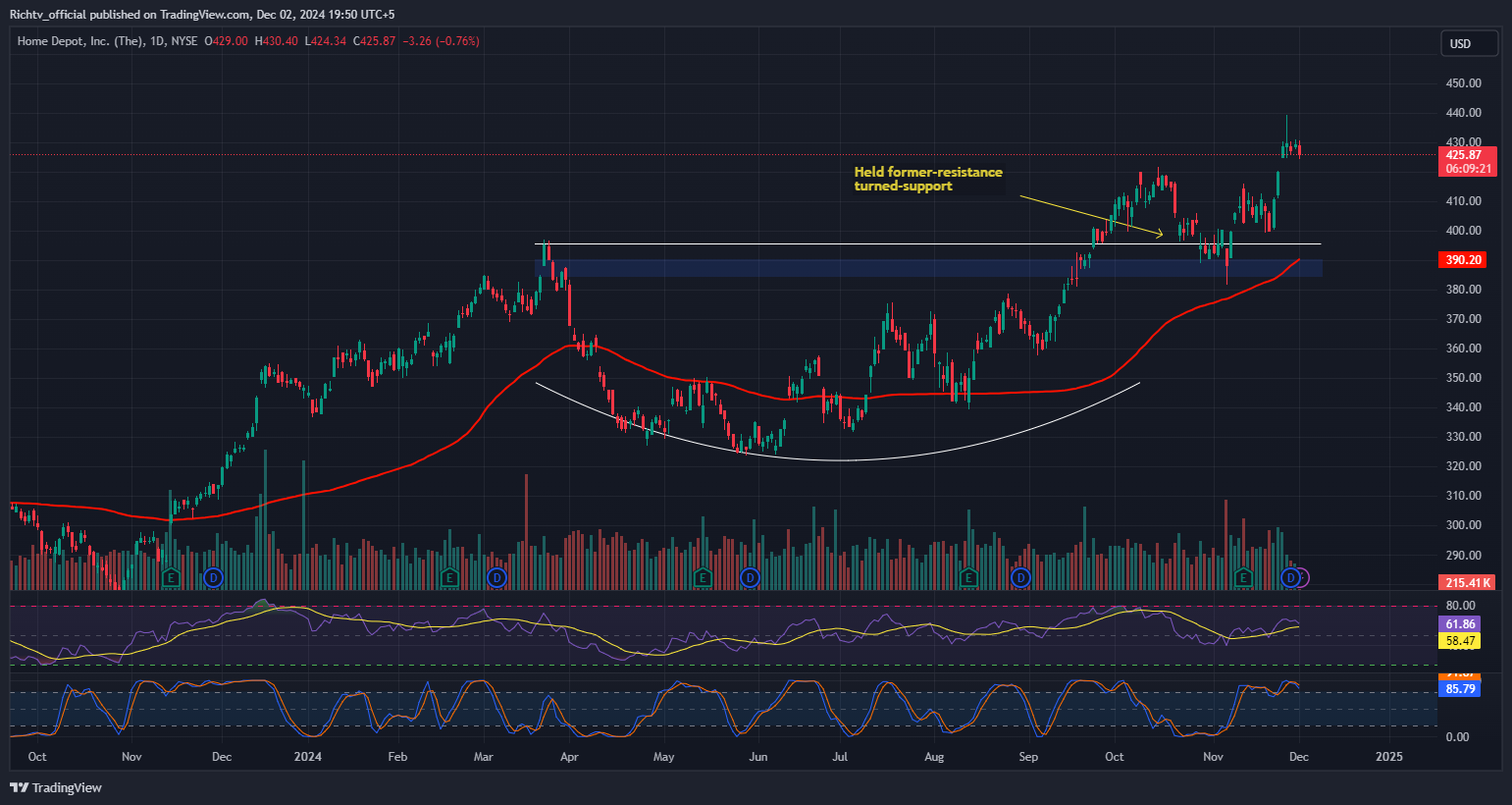Click the yellow 58.47 RSI average label
The height and width of the screenshot is (805, 1512).
1460,641
